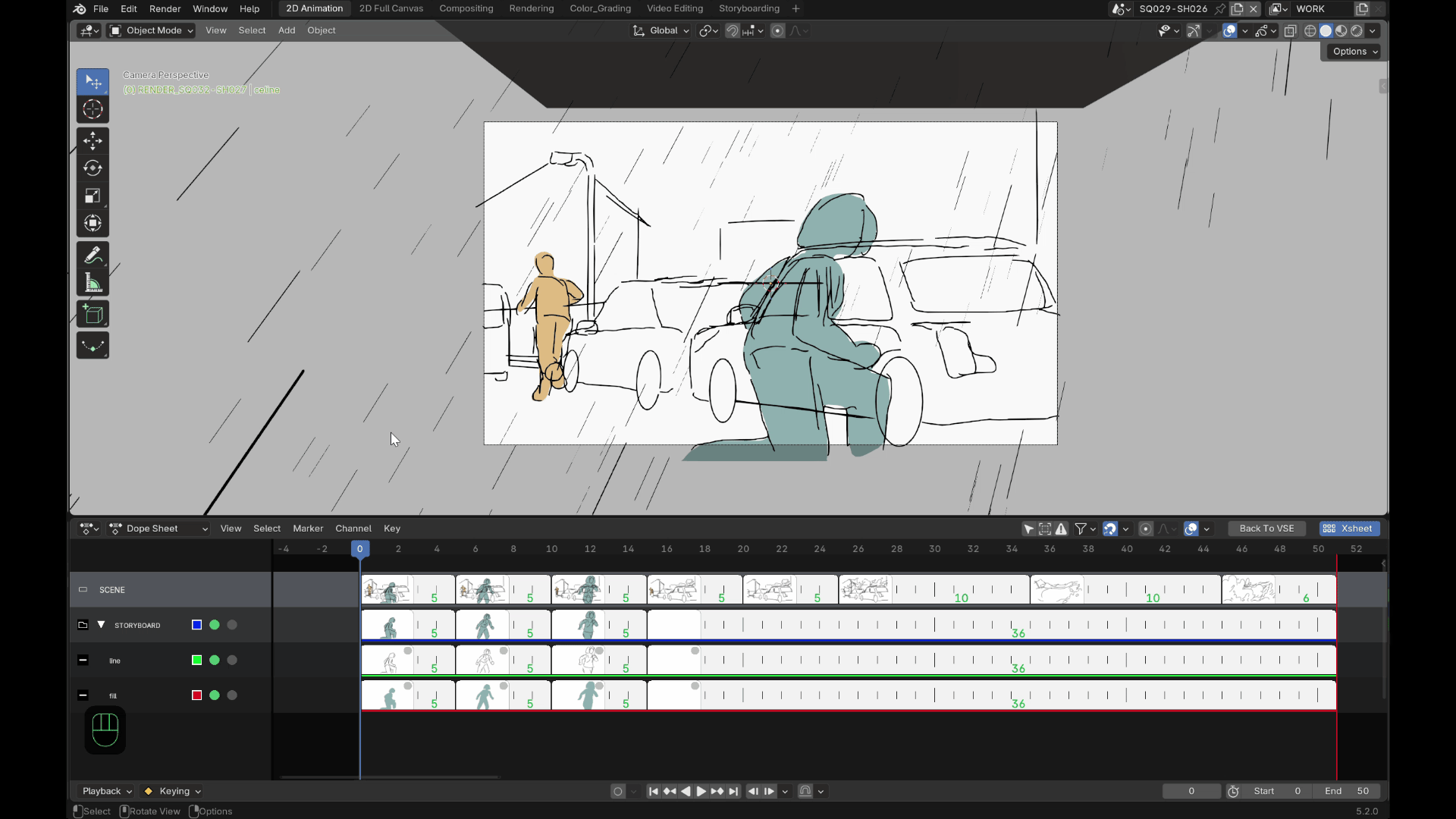Viewport: 1456px width, 819px height.
Task: Click the End frame field showing 50
Action: (x=1347, y=791)
